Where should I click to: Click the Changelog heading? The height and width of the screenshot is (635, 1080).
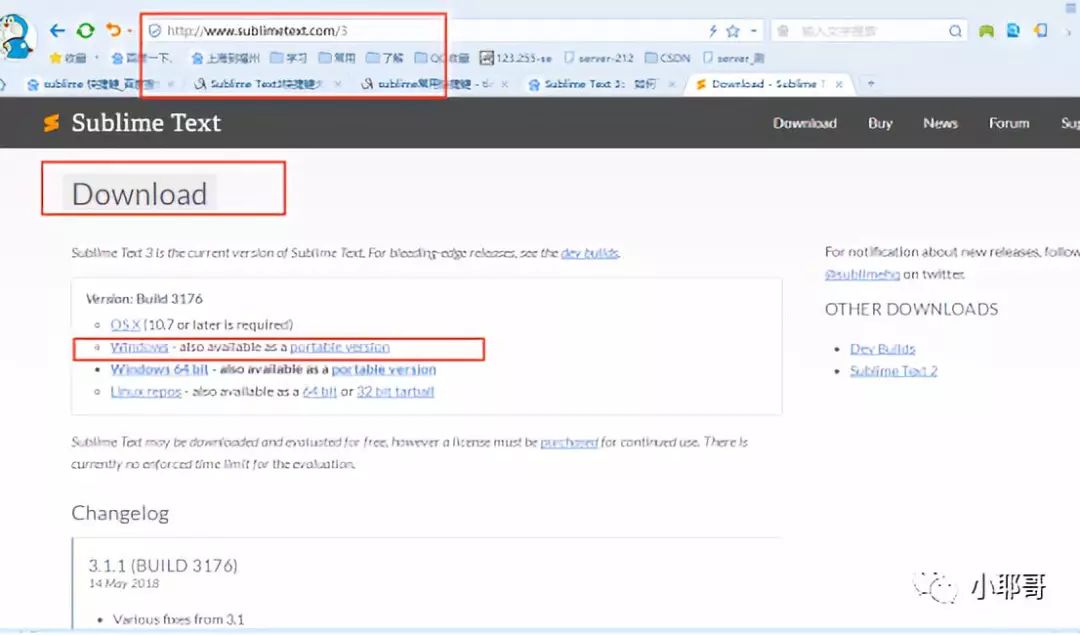(120, 513)
